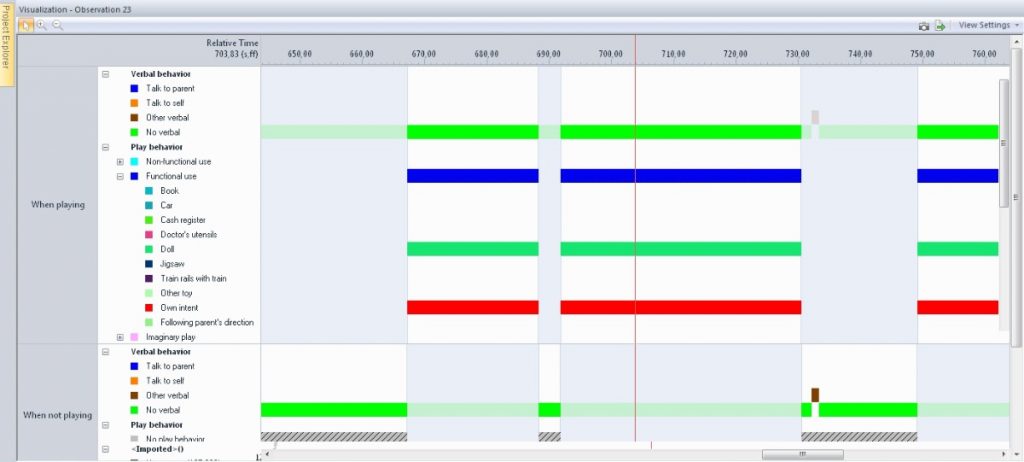Open the View Settings menu
This screenshot has width=1024, height=462.
coord(989,25)
